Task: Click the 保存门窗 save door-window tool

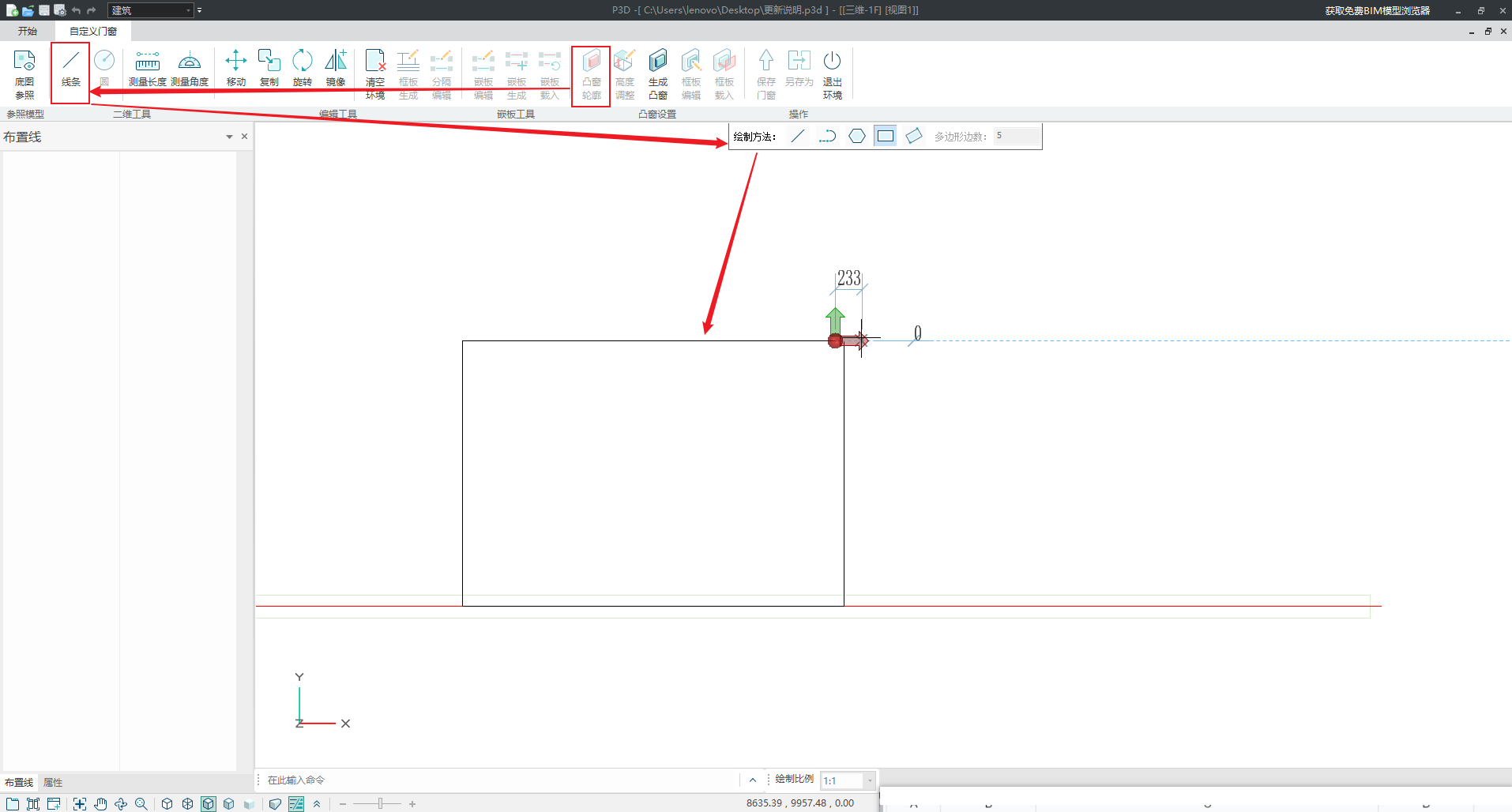Action: [x=766, y=74]
